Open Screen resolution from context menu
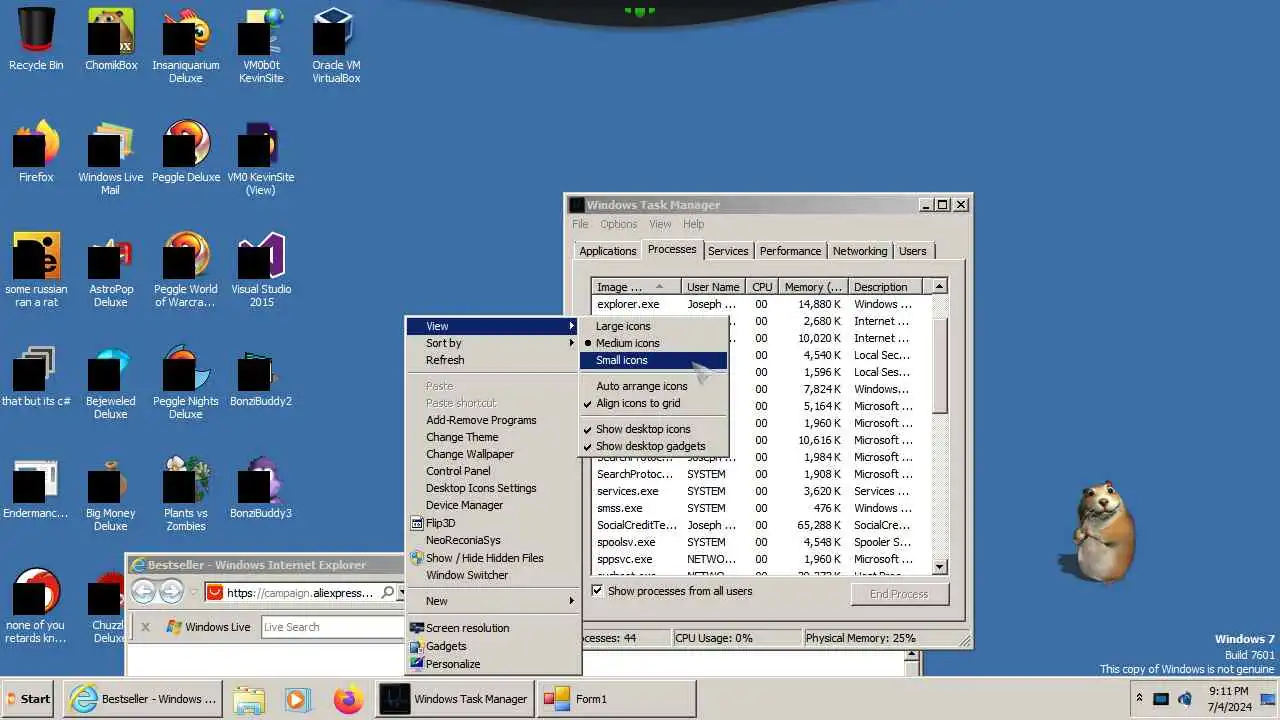Viewport: 1280px width, 720px height. coord(493,628)
